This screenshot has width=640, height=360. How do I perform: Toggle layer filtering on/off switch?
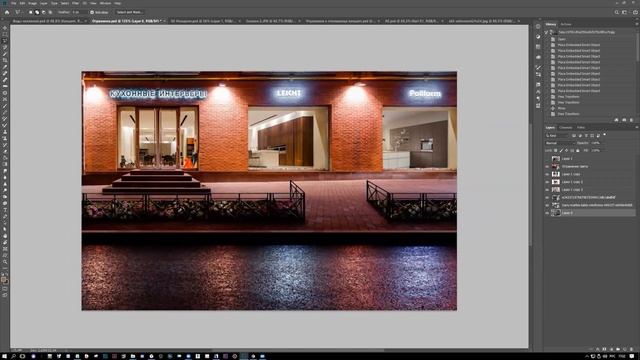[x=604, y=134]
